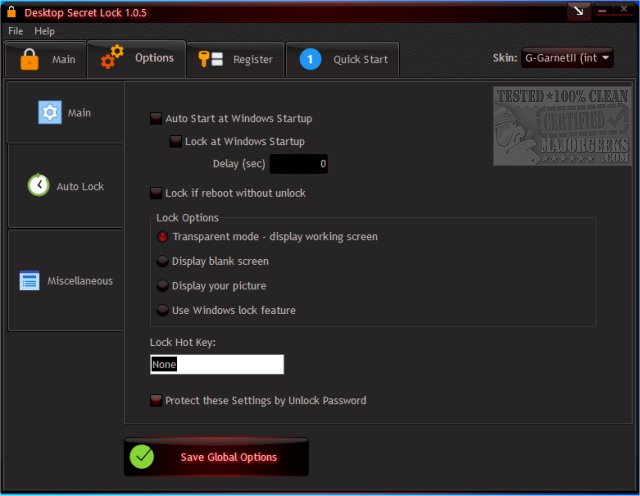Toggle Lock if reboot without unlock
This screenshot has width=640, height=496.
156,193
